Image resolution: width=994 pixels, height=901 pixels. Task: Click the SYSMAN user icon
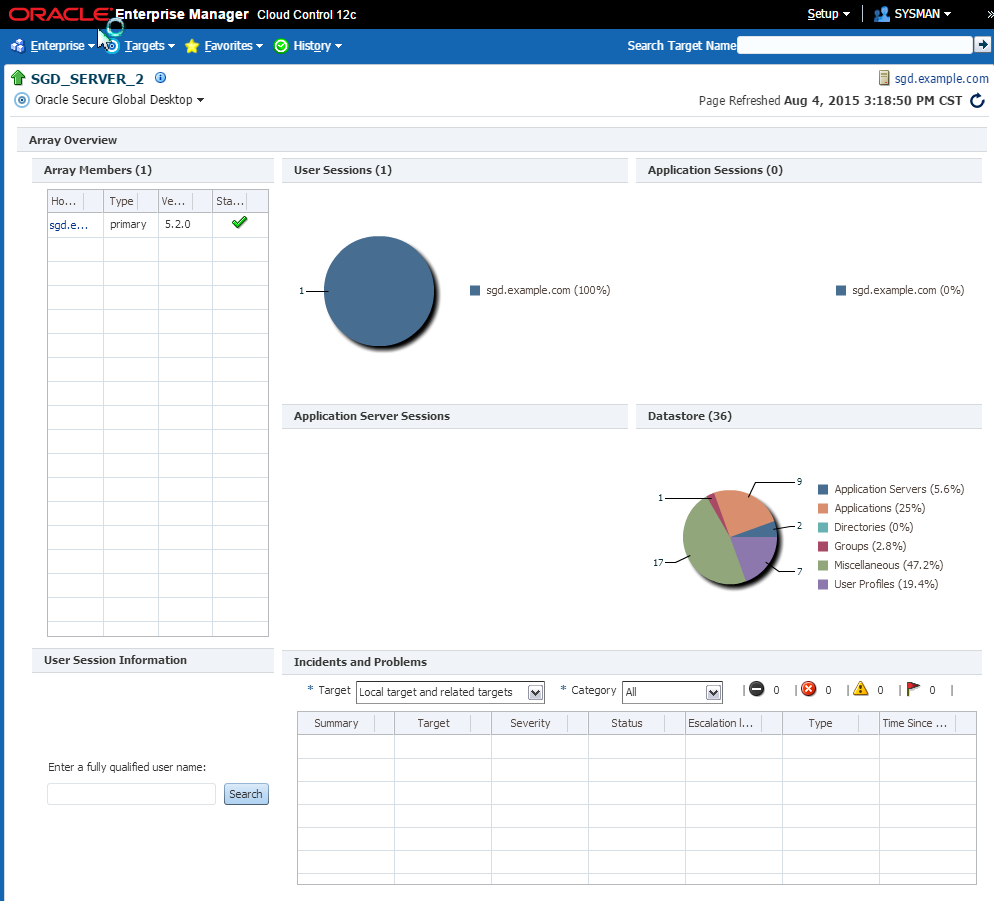coord(882,14)
